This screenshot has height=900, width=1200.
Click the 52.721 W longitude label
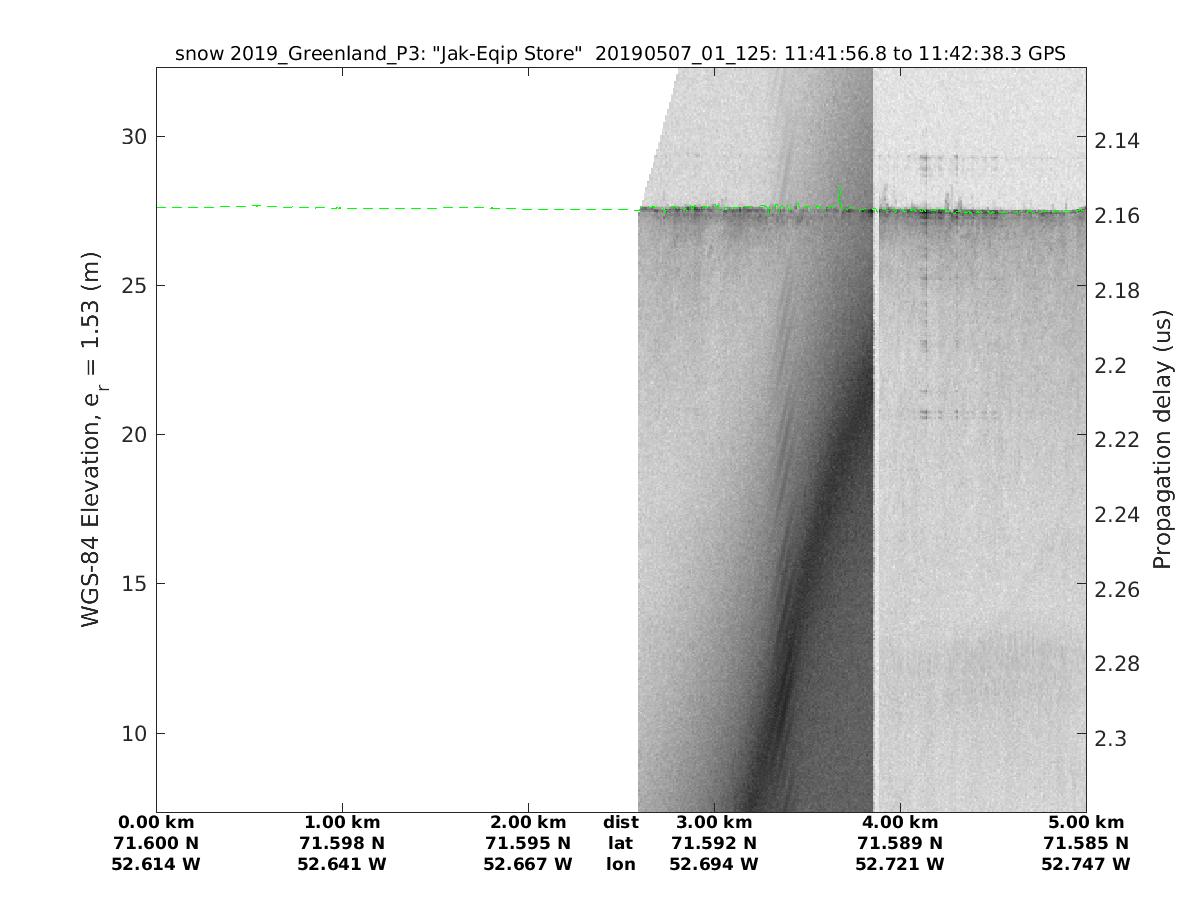899,864
